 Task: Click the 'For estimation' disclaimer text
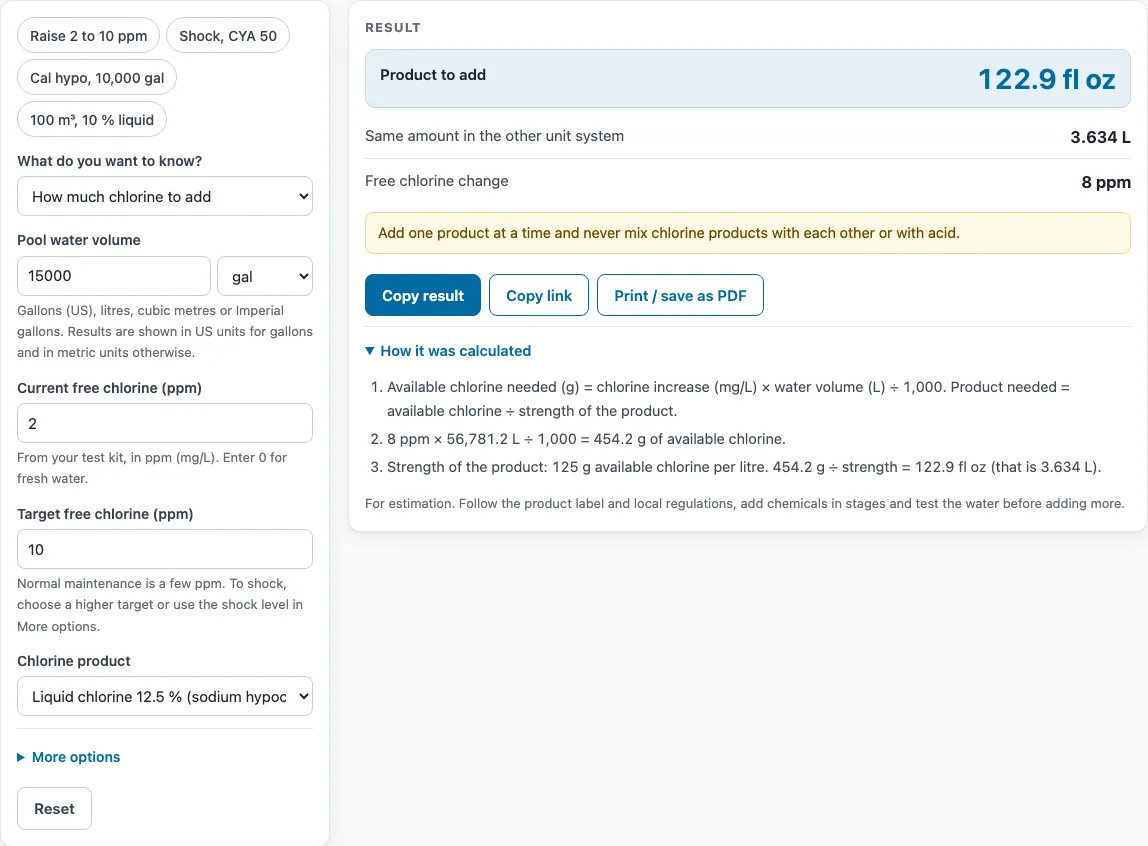[x=745, y=503]
